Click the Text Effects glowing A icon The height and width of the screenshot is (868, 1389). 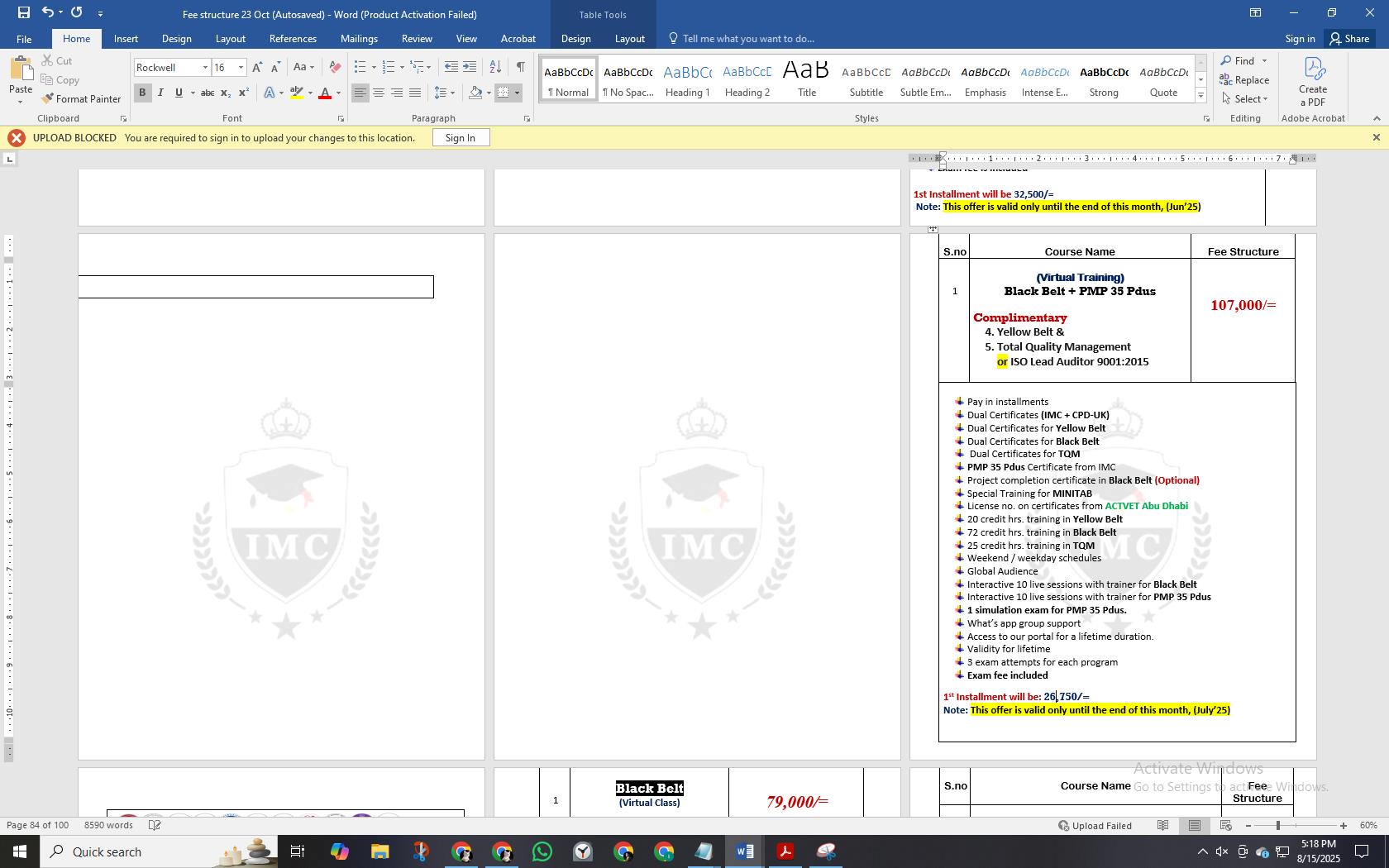270,93
